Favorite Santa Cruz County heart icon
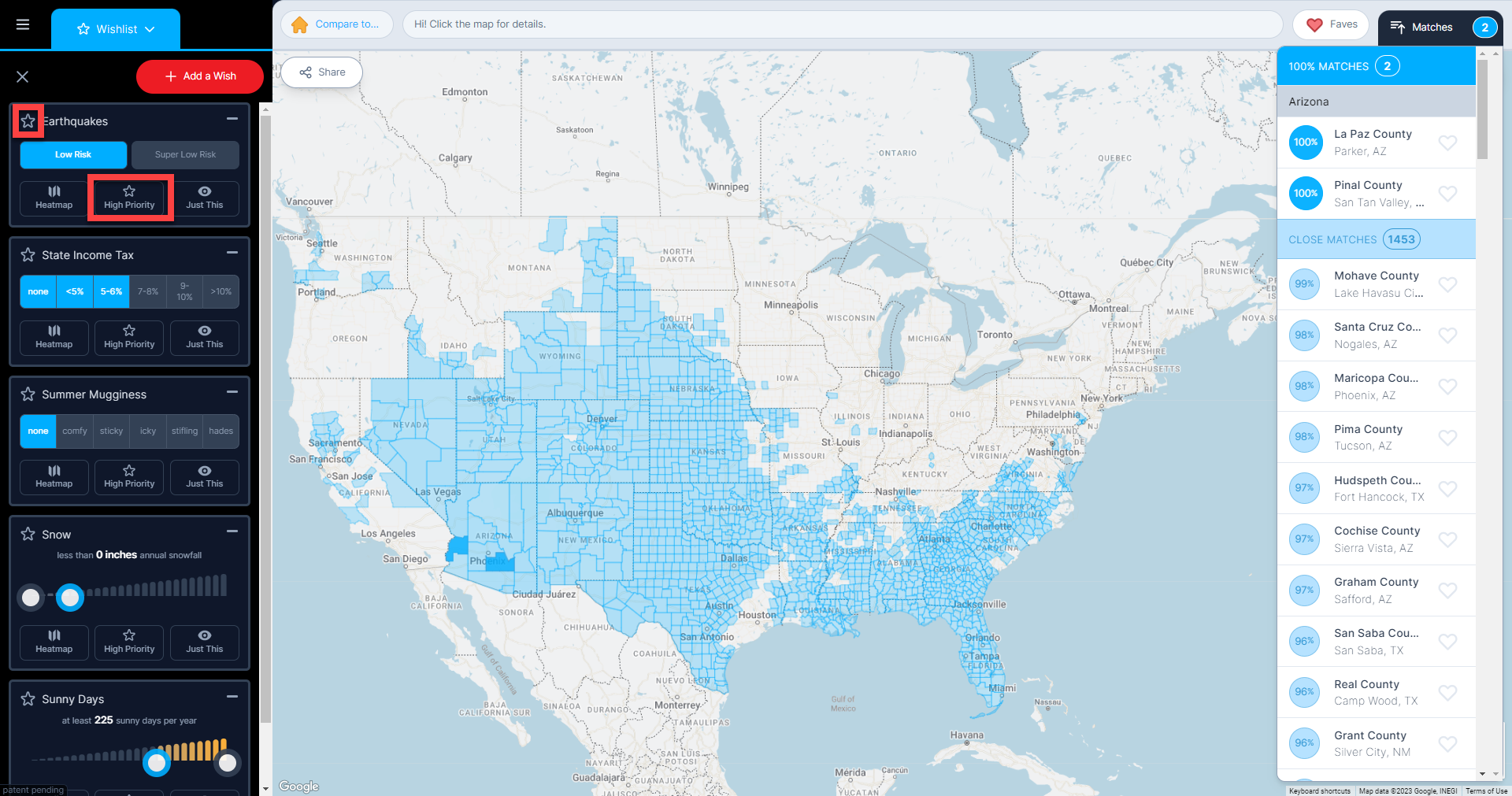The width and height of the screenshot is (1512, 796). 1447,335
